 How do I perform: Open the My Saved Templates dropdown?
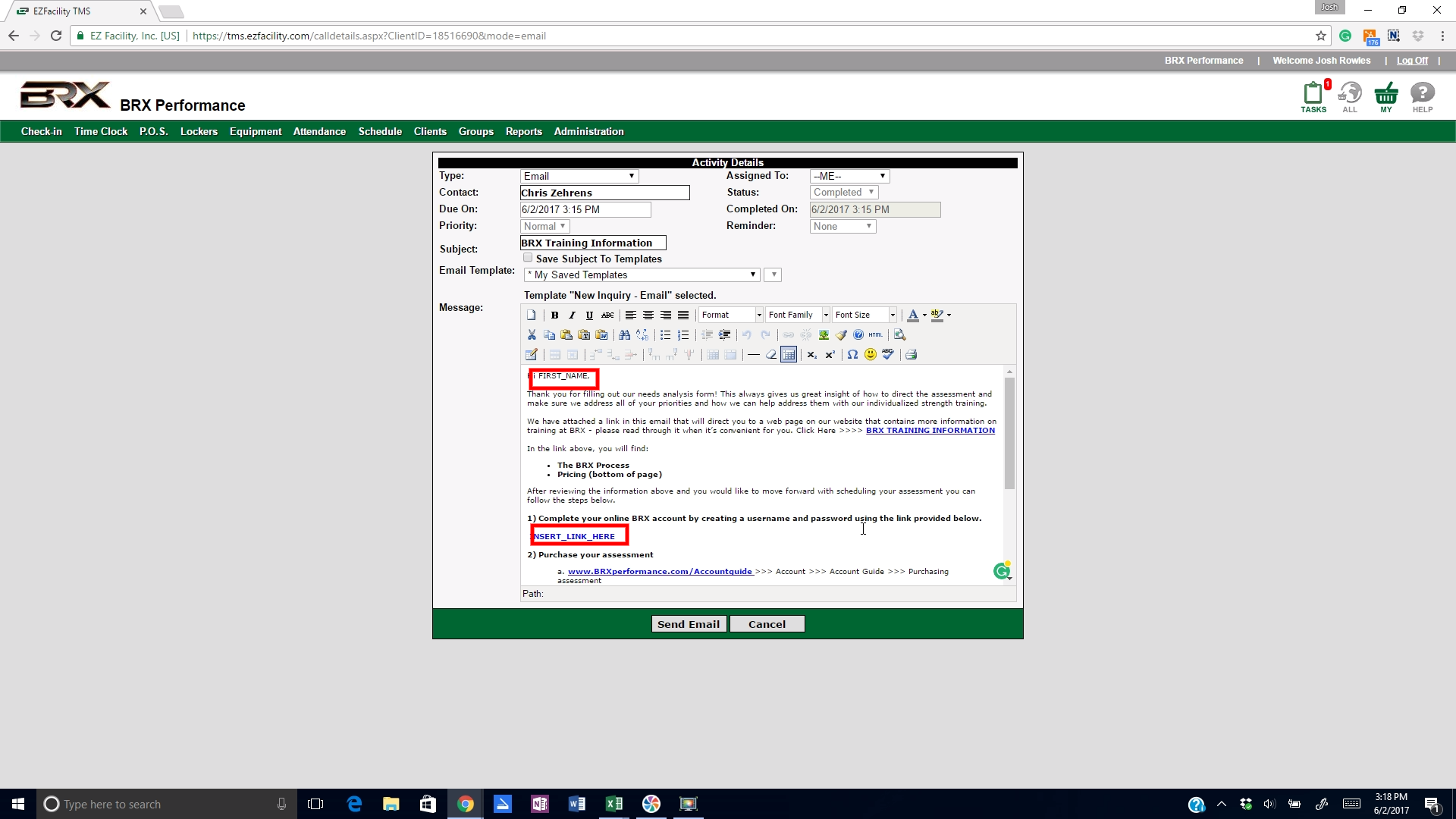[642, 275]
